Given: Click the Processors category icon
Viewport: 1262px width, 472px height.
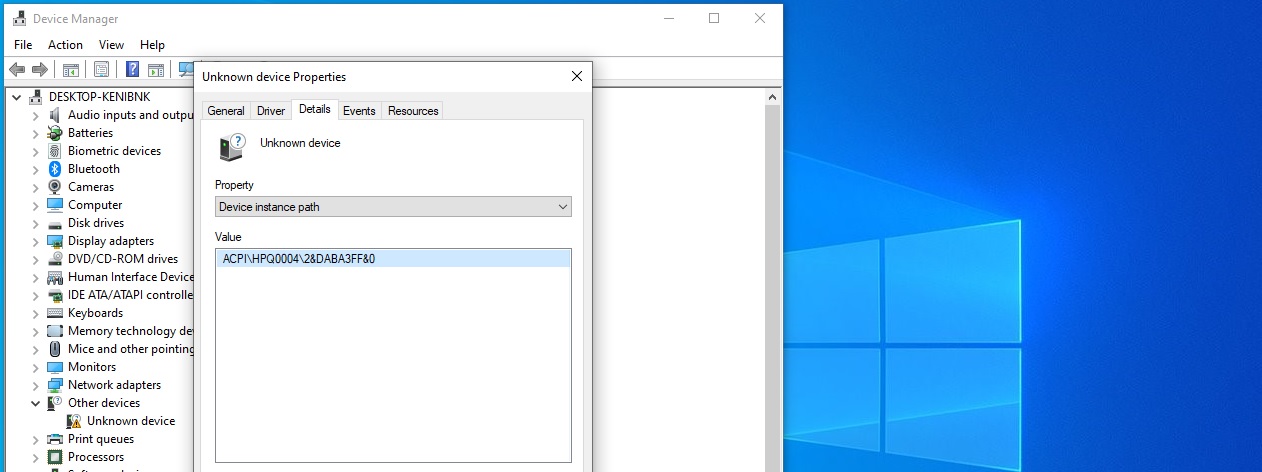Looking at the screenshot, I should click(55, 457).
